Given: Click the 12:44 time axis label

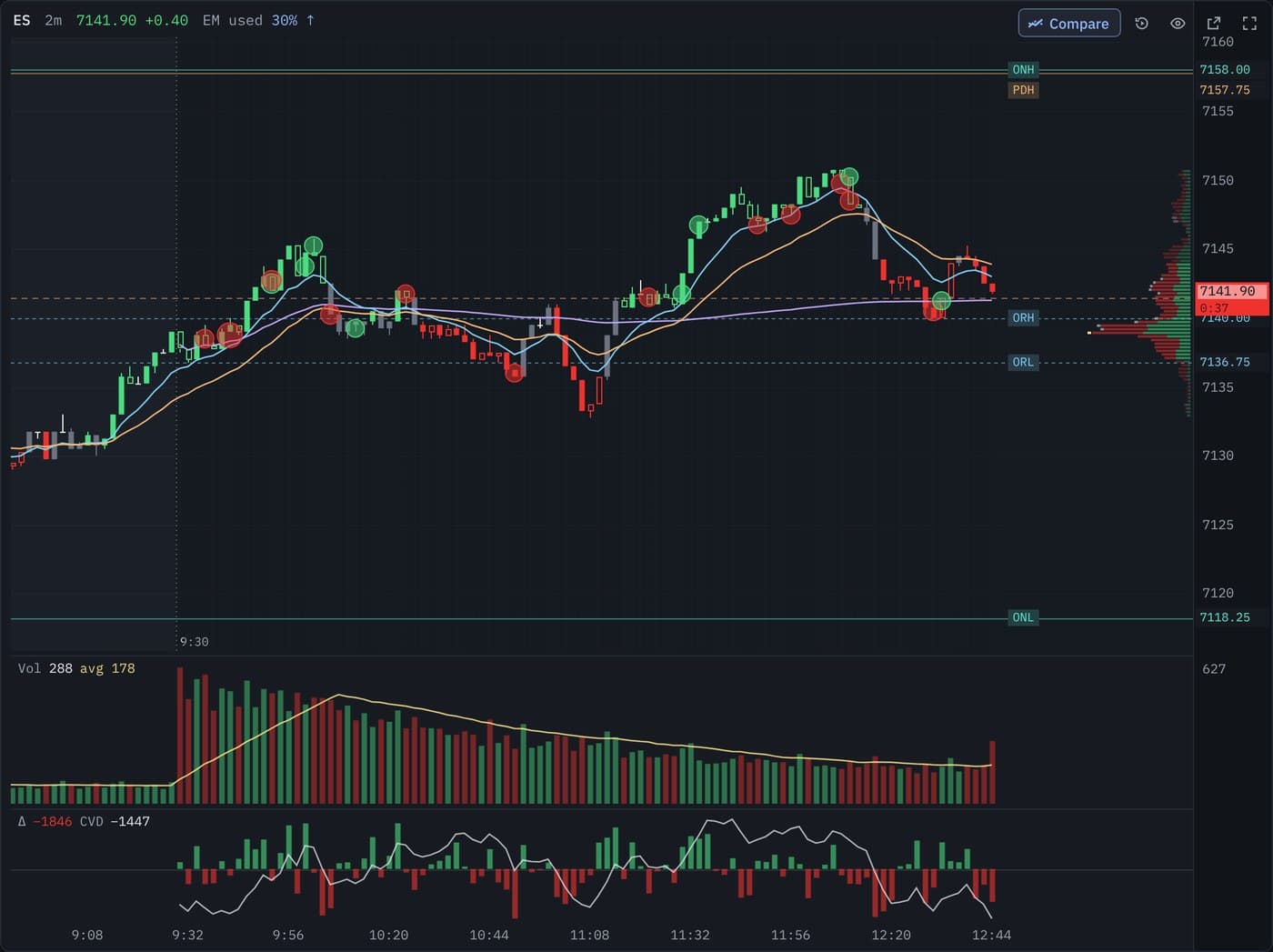Looking at the screenshot, I should (x=991, y=935).
